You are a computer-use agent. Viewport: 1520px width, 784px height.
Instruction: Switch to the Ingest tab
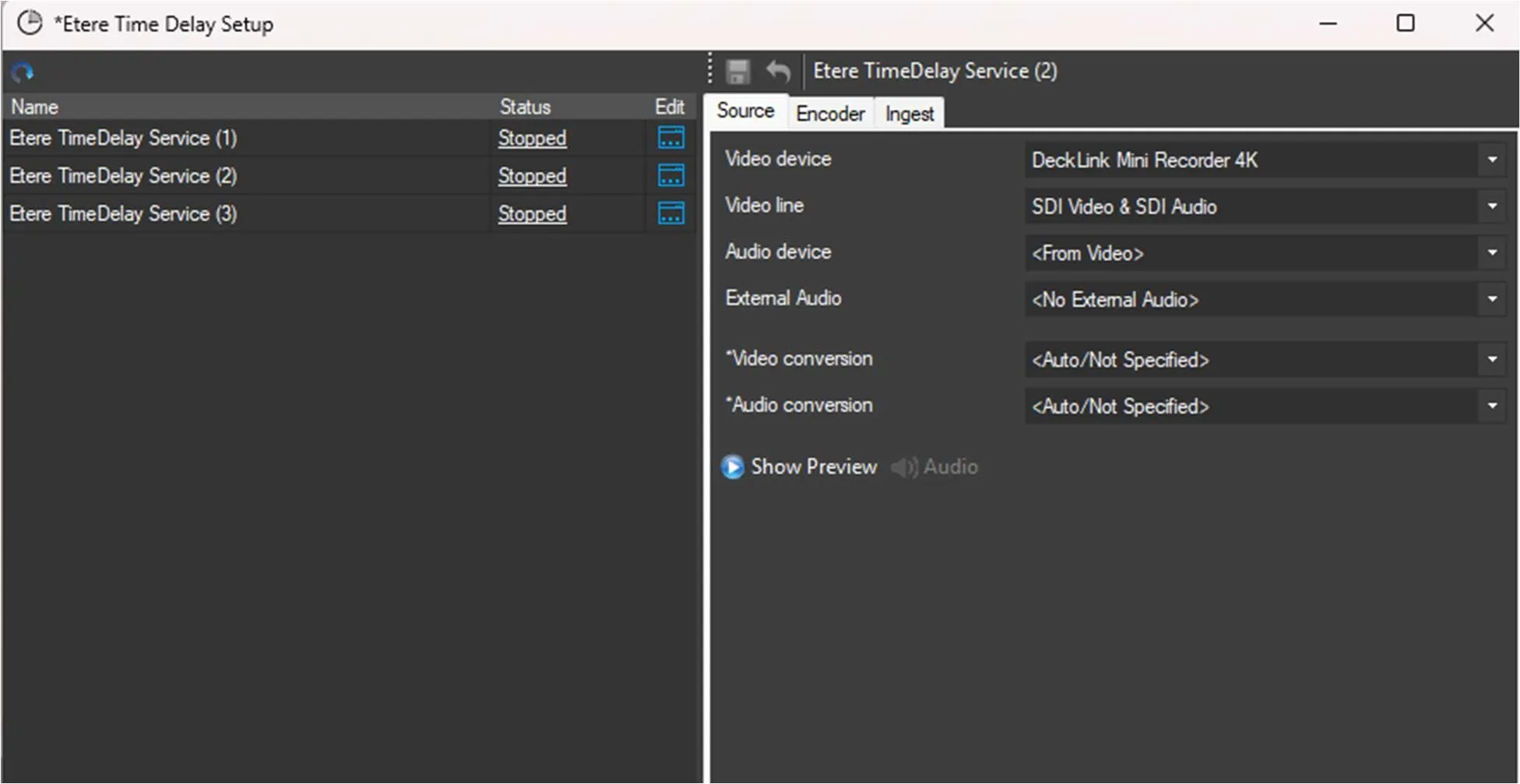(909, 114)
